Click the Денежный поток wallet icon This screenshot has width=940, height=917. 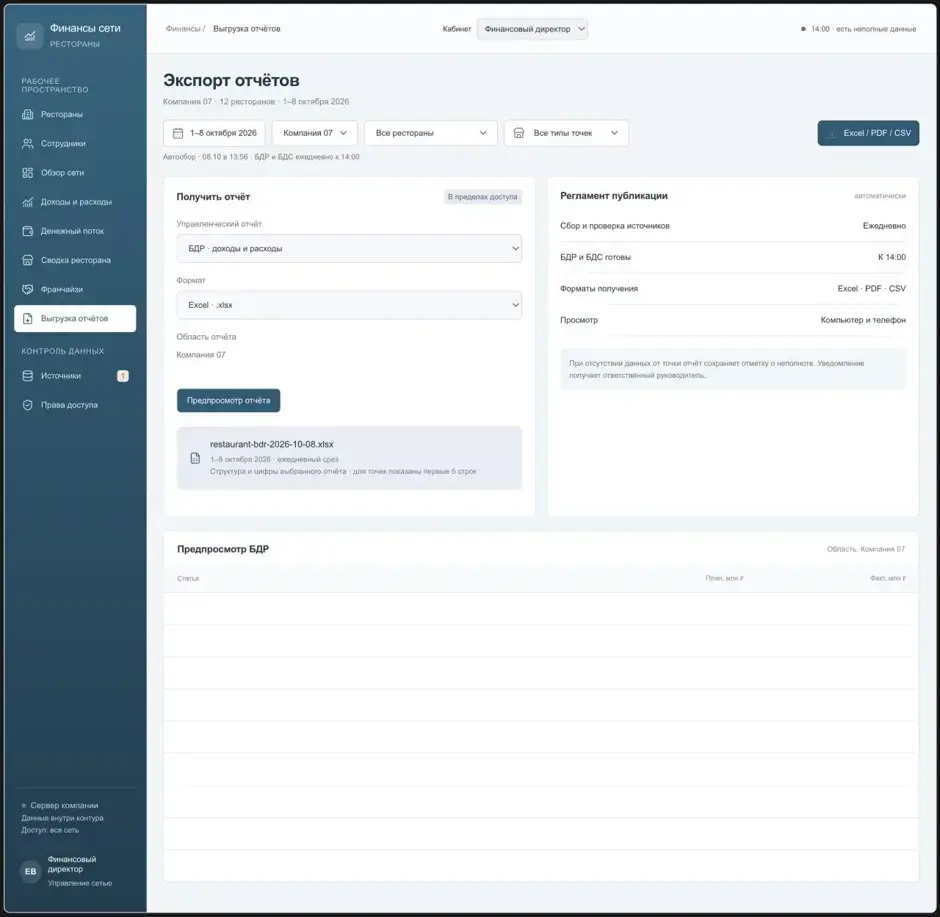pos(28,231)
